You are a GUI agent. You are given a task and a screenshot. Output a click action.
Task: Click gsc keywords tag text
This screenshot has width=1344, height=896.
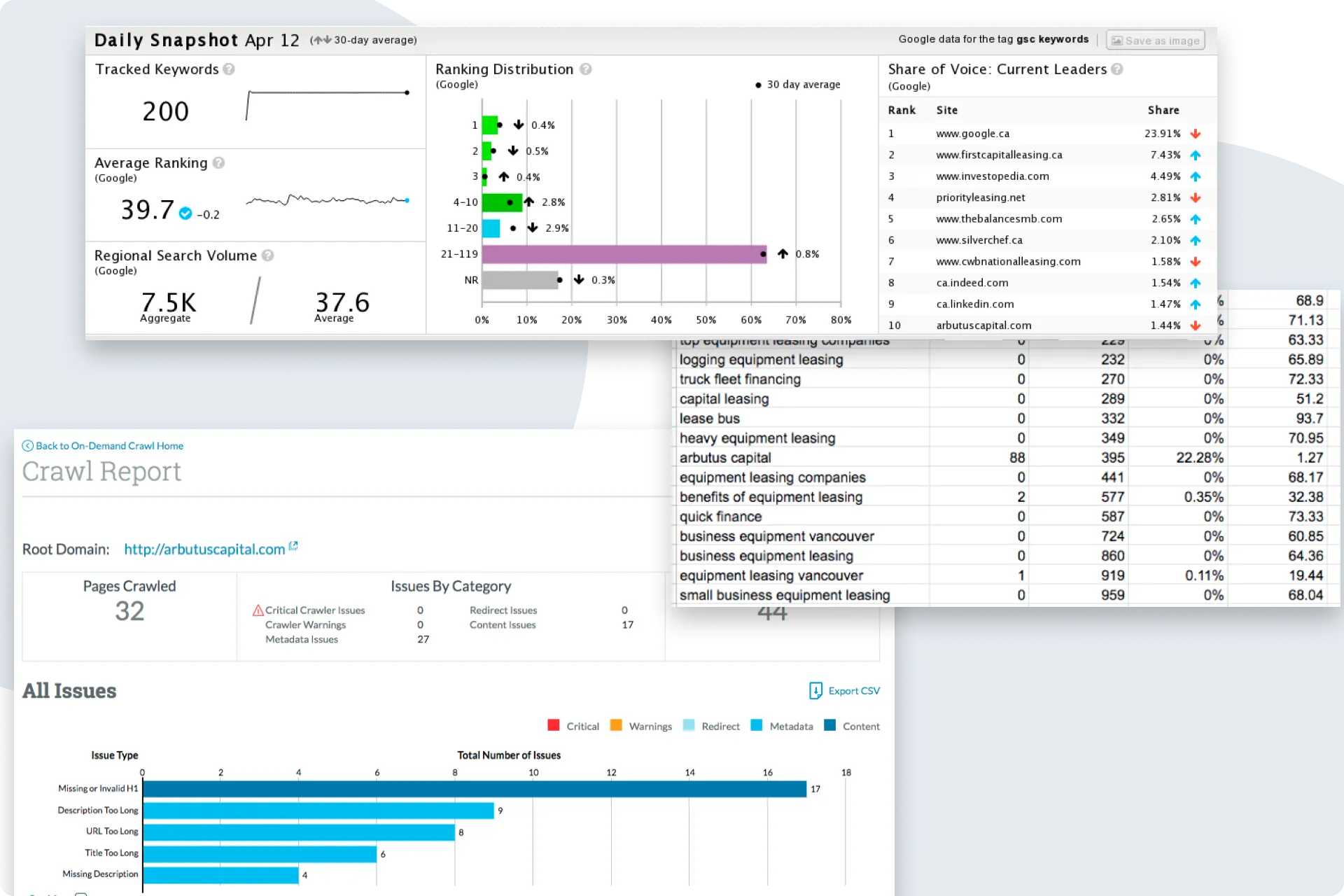coord(1053,39)
